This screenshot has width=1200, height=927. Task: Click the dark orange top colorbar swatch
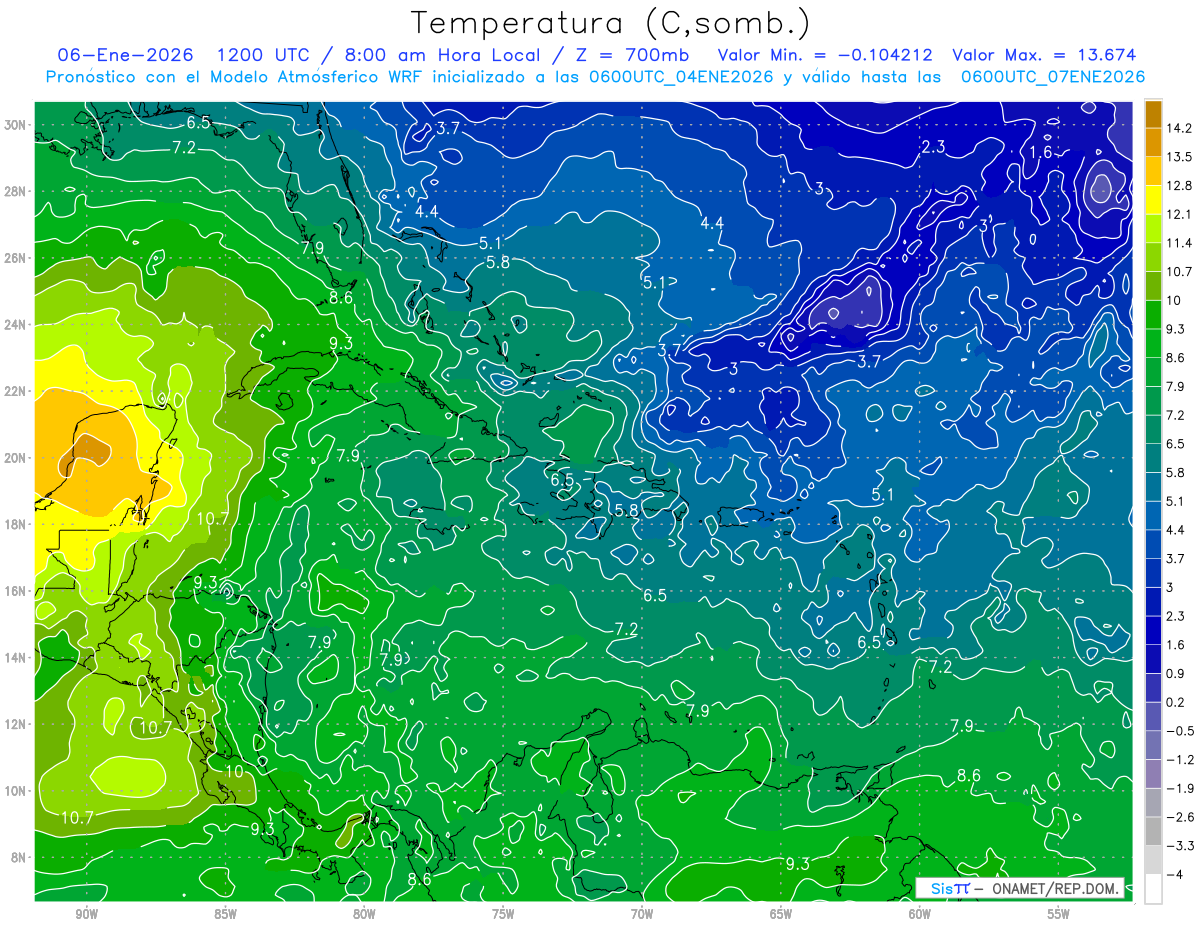[x=1153, y=114]
